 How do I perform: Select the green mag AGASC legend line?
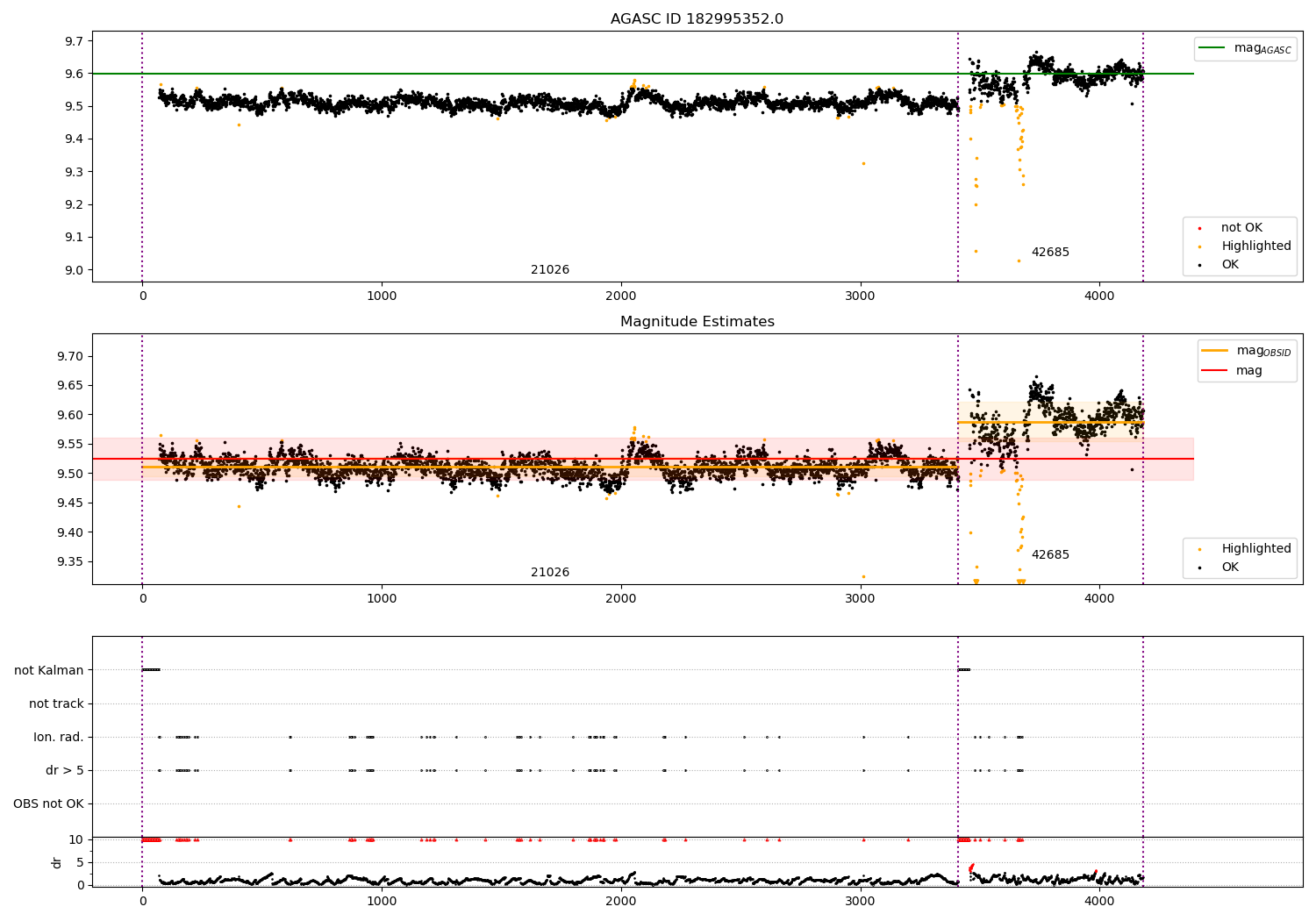[x=1212, y=48]
